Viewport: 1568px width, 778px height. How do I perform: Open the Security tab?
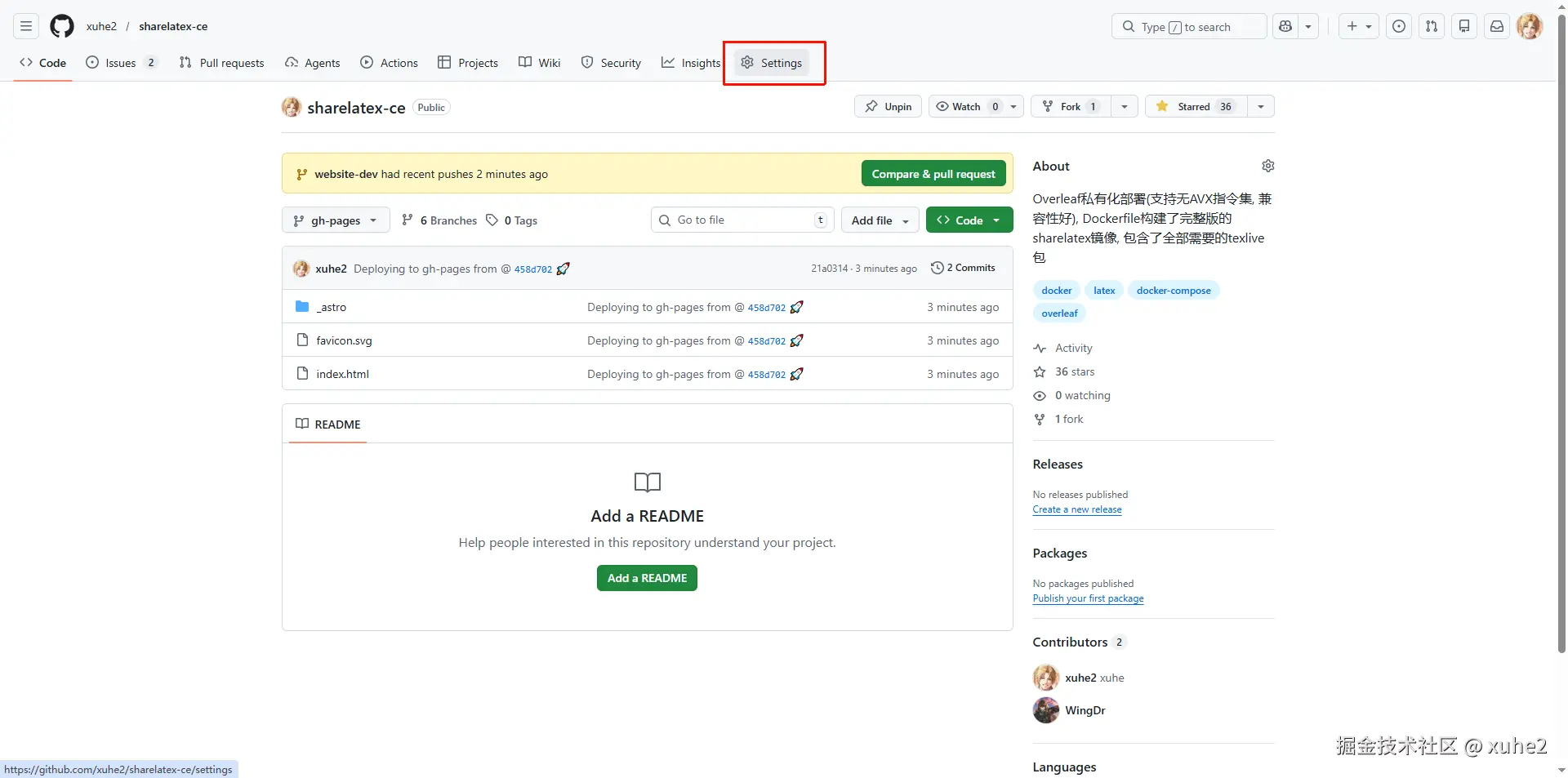(611, 63)
